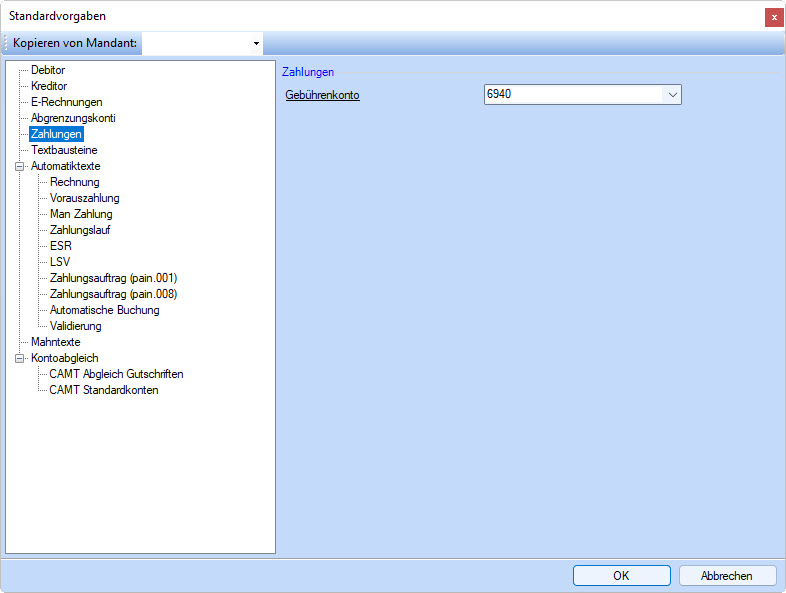
Task: Click the Gebührenkonto field with 6940
Action: click(x=570, y=95)
